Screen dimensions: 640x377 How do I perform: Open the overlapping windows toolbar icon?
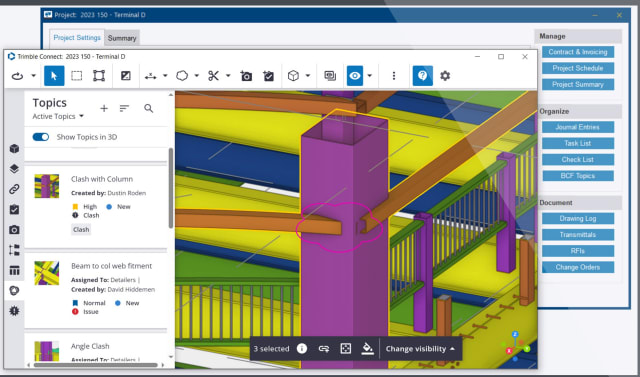330,76
